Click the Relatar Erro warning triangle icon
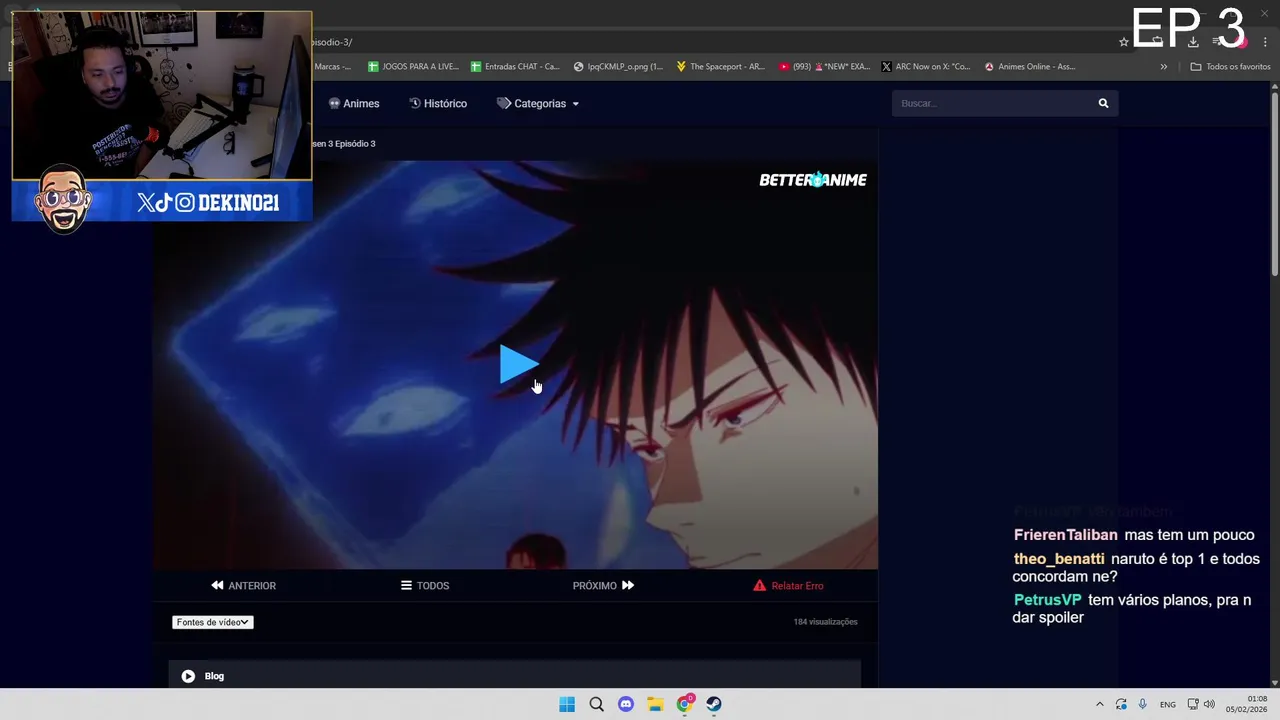The width and height of the screenshot is (1280, 720). point(759,586)
